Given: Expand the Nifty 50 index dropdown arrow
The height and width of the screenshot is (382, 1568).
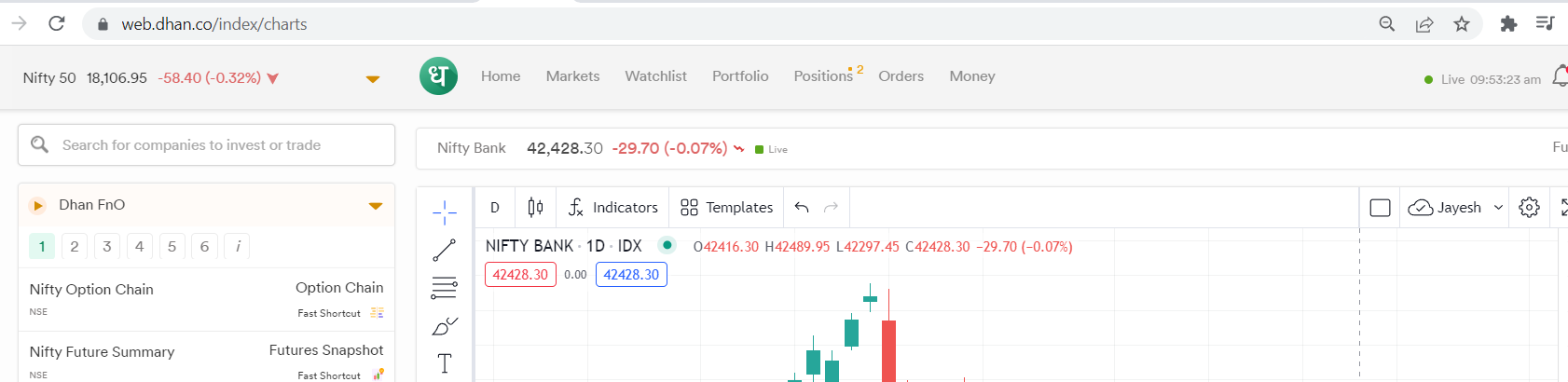Looking at the screenshot, I should click(373, 79).
